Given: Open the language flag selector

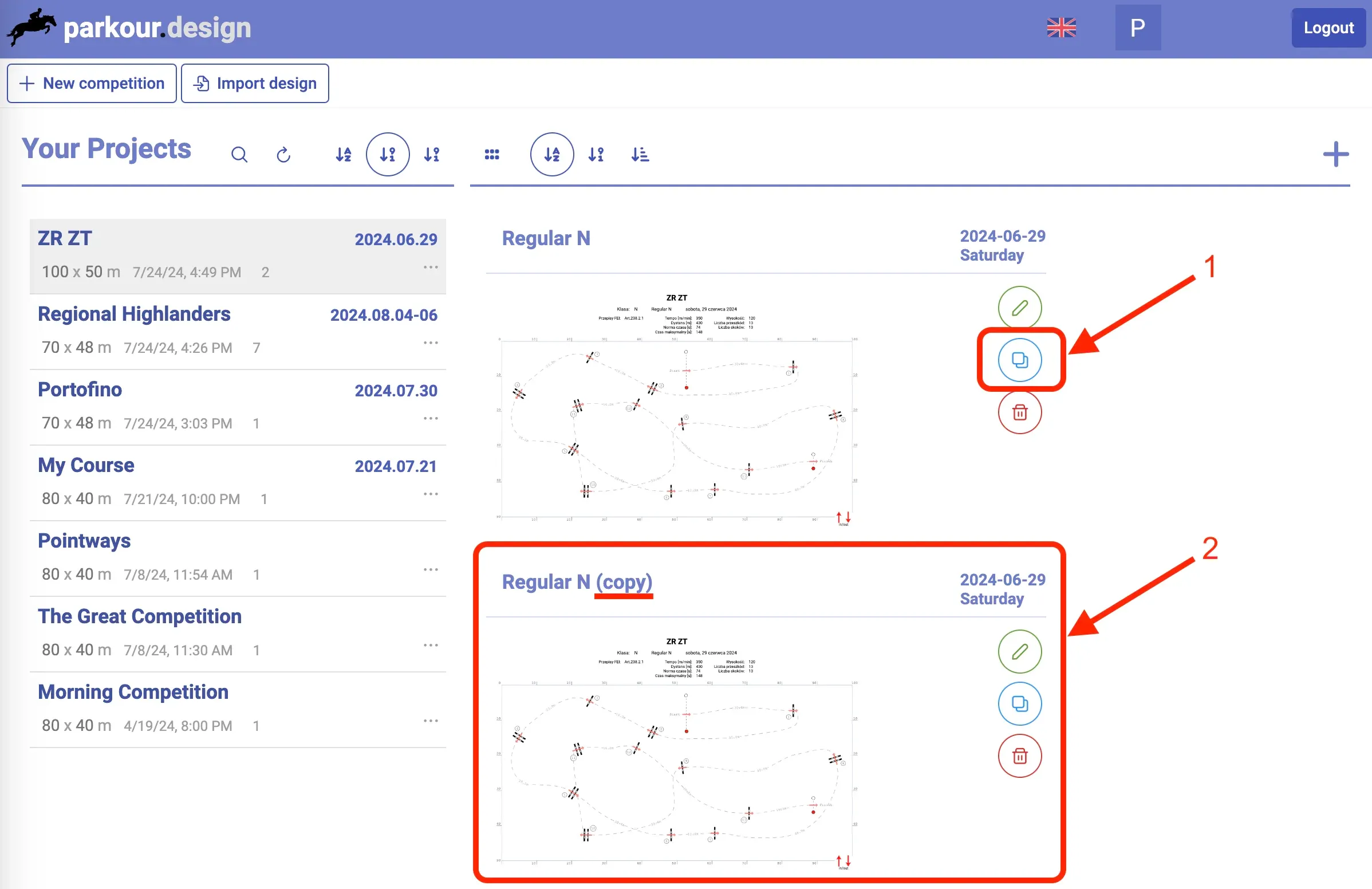Looking at the screenshot, I should pos(1060,27).
